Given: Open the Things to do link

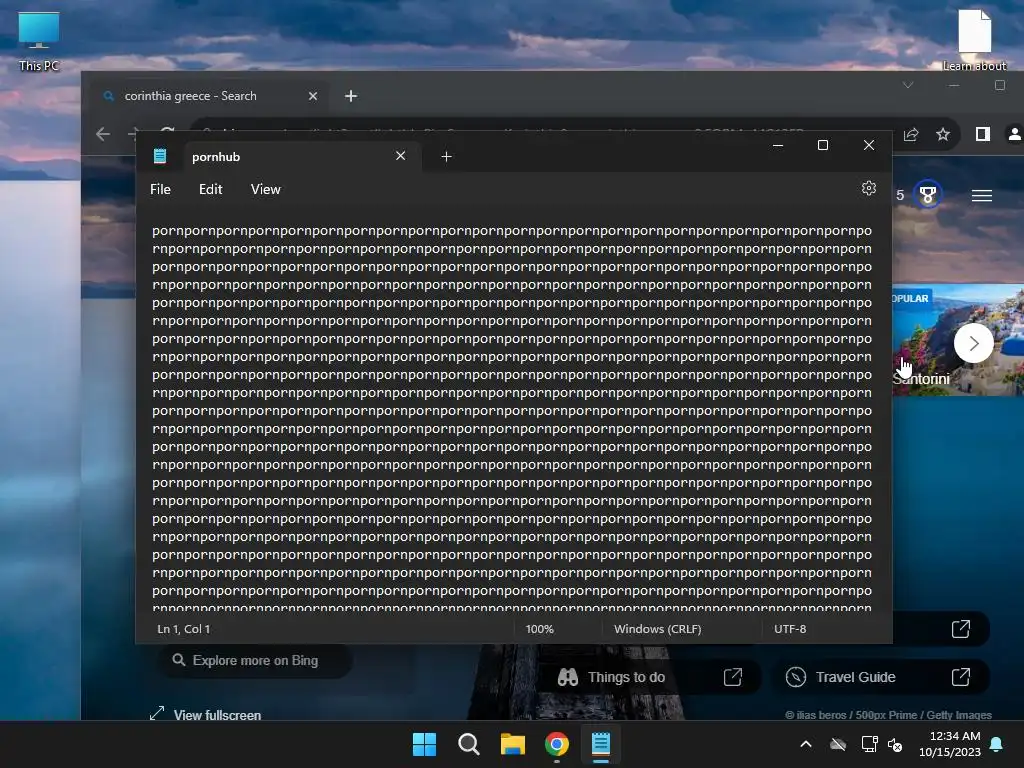Looking at the screenshot, I should [x=650, y=677].
